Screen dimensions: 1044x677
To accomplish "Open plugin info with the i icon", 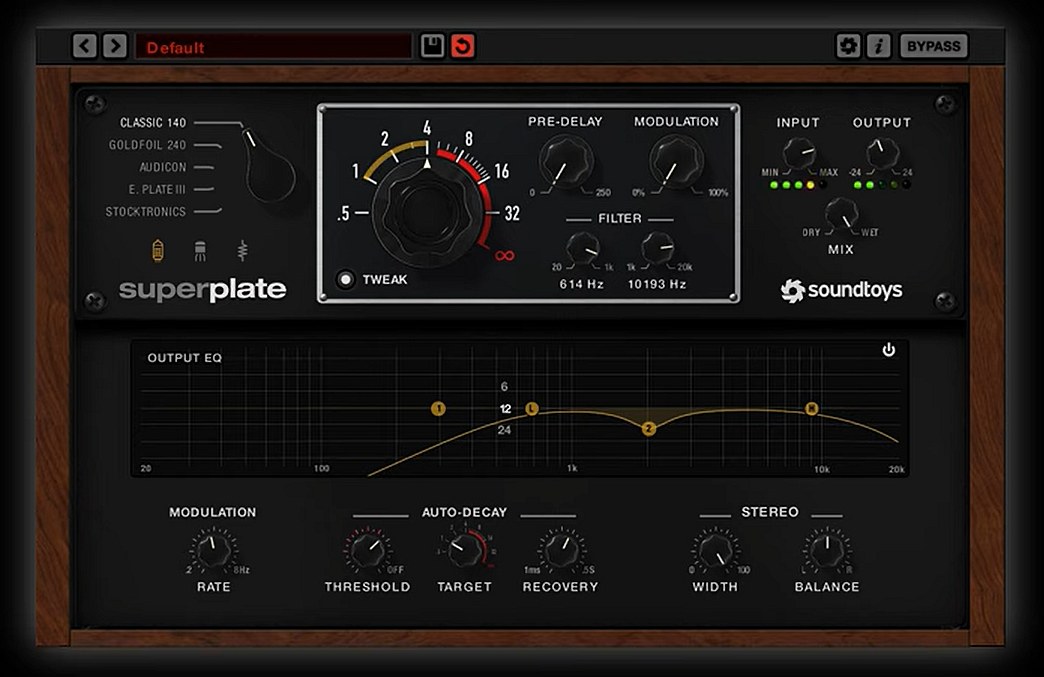I will pyautogui.click(x=878, y=46).
